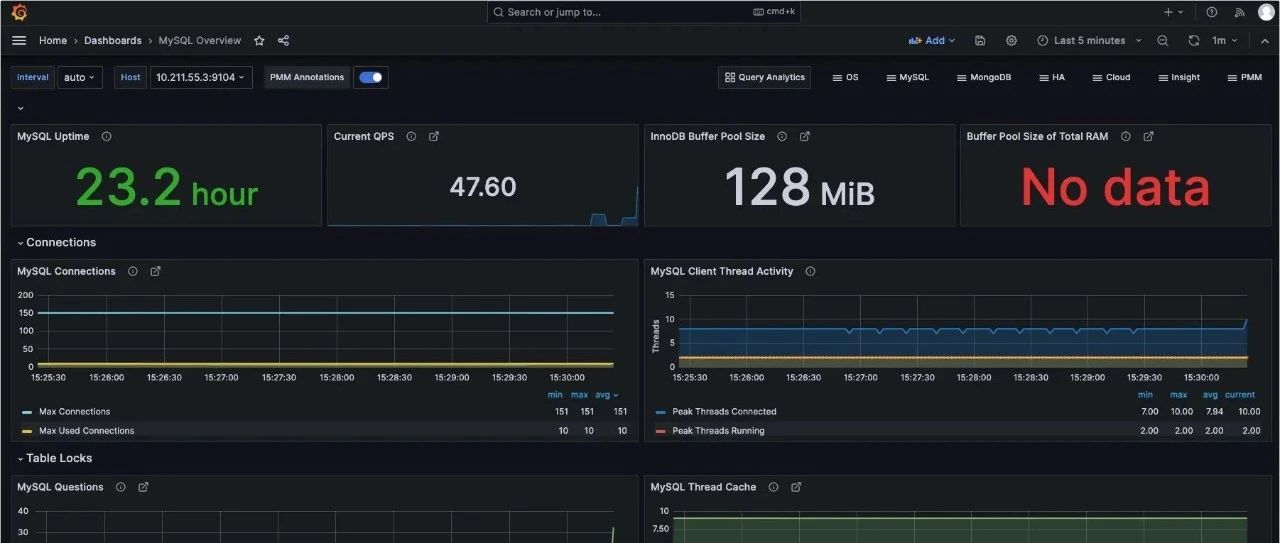Show info for MySQL Connections panel
Image resolution: width=1280 pixels, height=543 pixels.
[133, 271]
